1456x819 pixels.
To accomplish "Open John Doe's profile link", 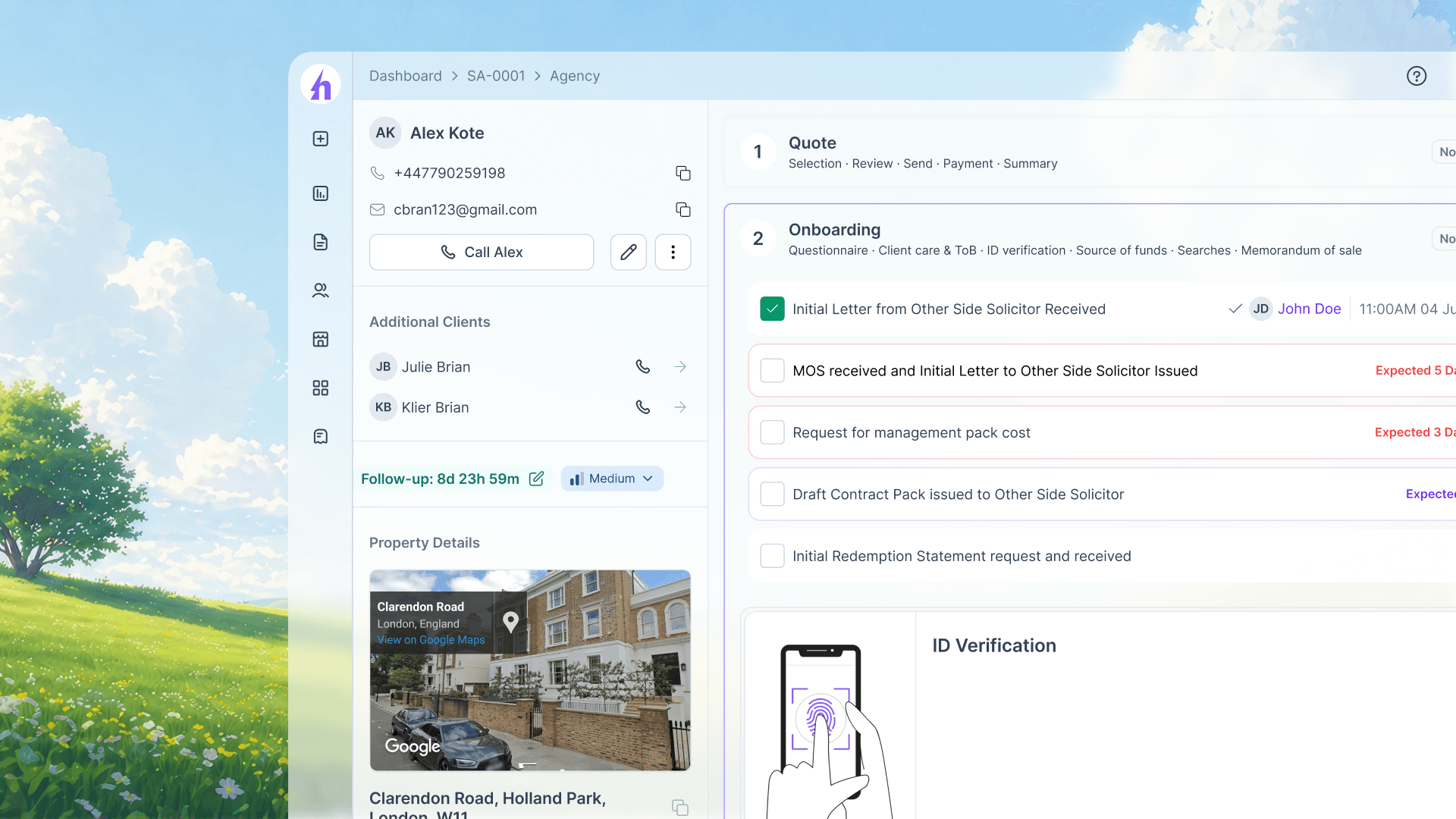I will [x=1310, y=309].
